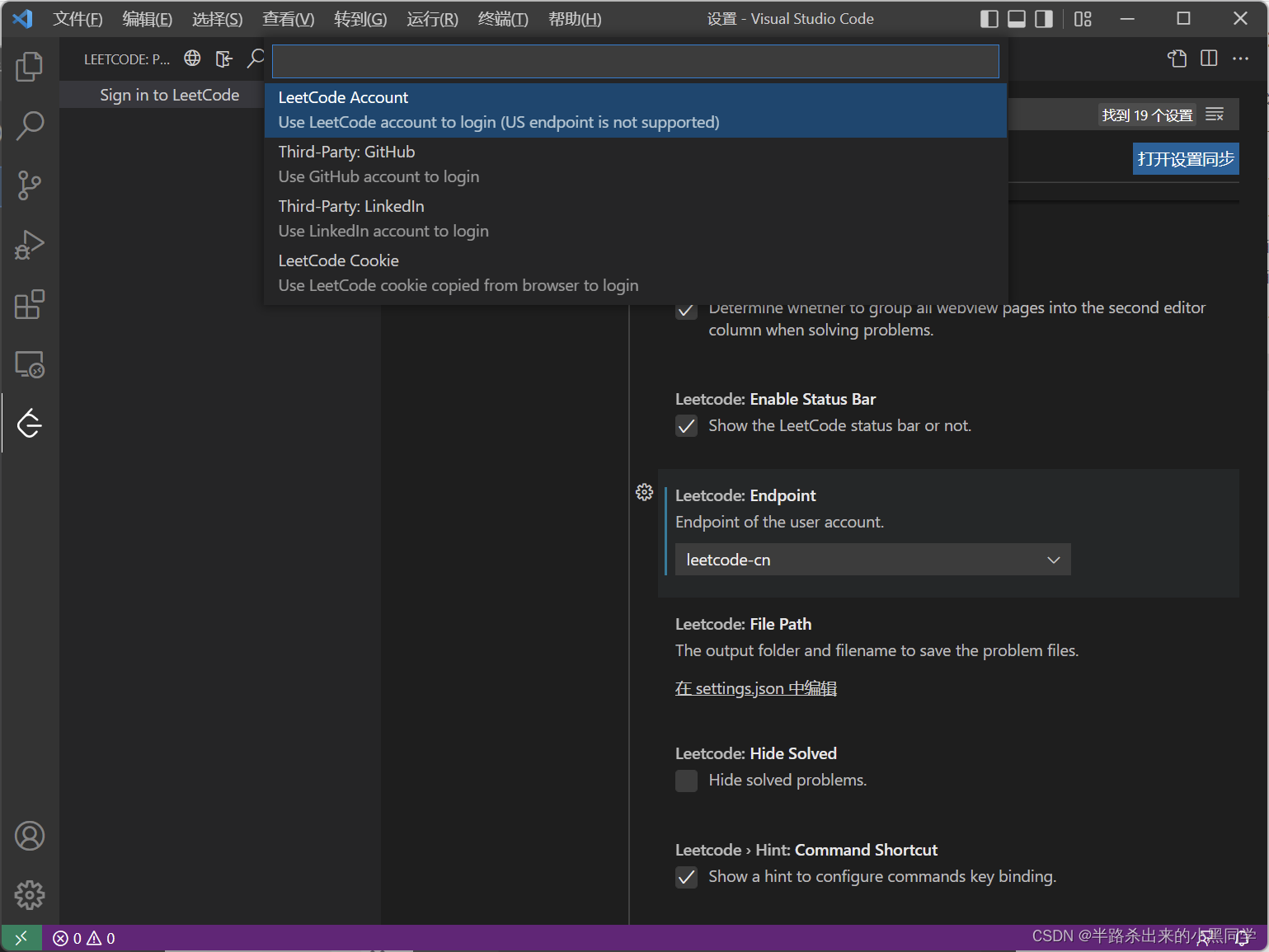Viewport: 1269px width, 952px height.
Task: Clear settings search filters
Action: click(x=1214, y=115)
